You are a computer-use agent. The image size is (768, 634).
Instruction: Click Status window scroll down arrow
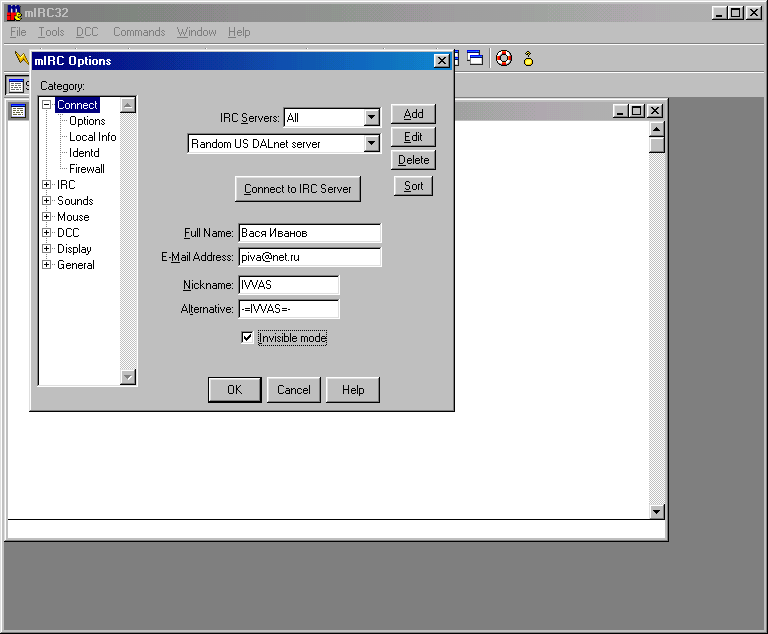coord(656,512)
